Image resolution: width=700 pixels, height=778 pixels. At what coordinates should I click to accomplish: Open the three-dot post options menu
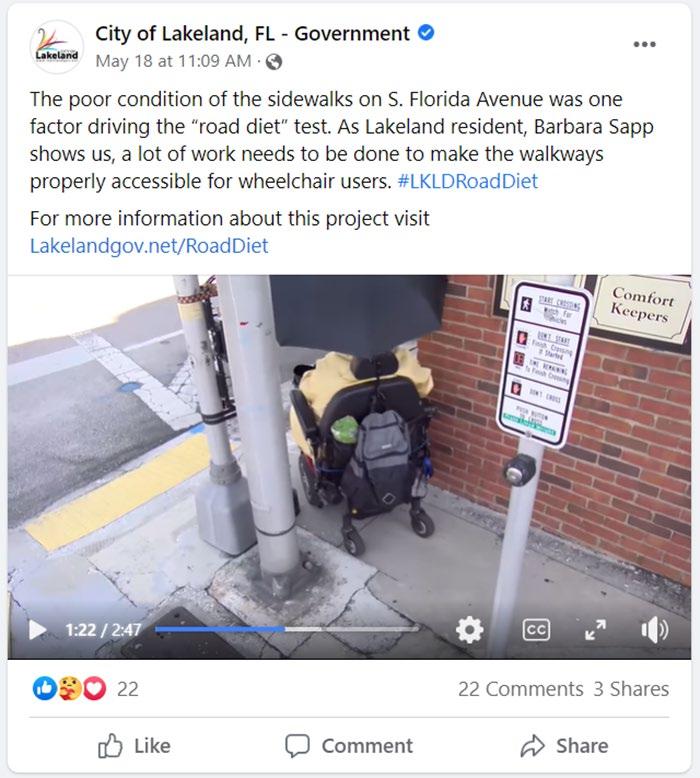tap(644, 44)
